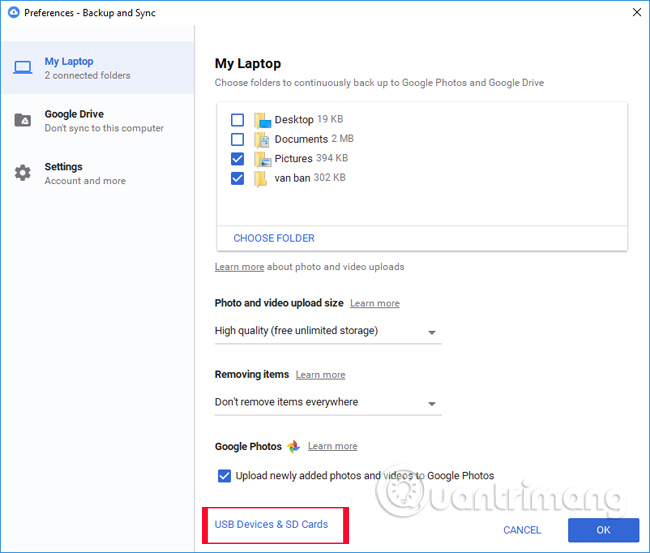Open Learn more about photo and video uploads
Viewport: 650px width, 553px height.
tap(239, 267)
